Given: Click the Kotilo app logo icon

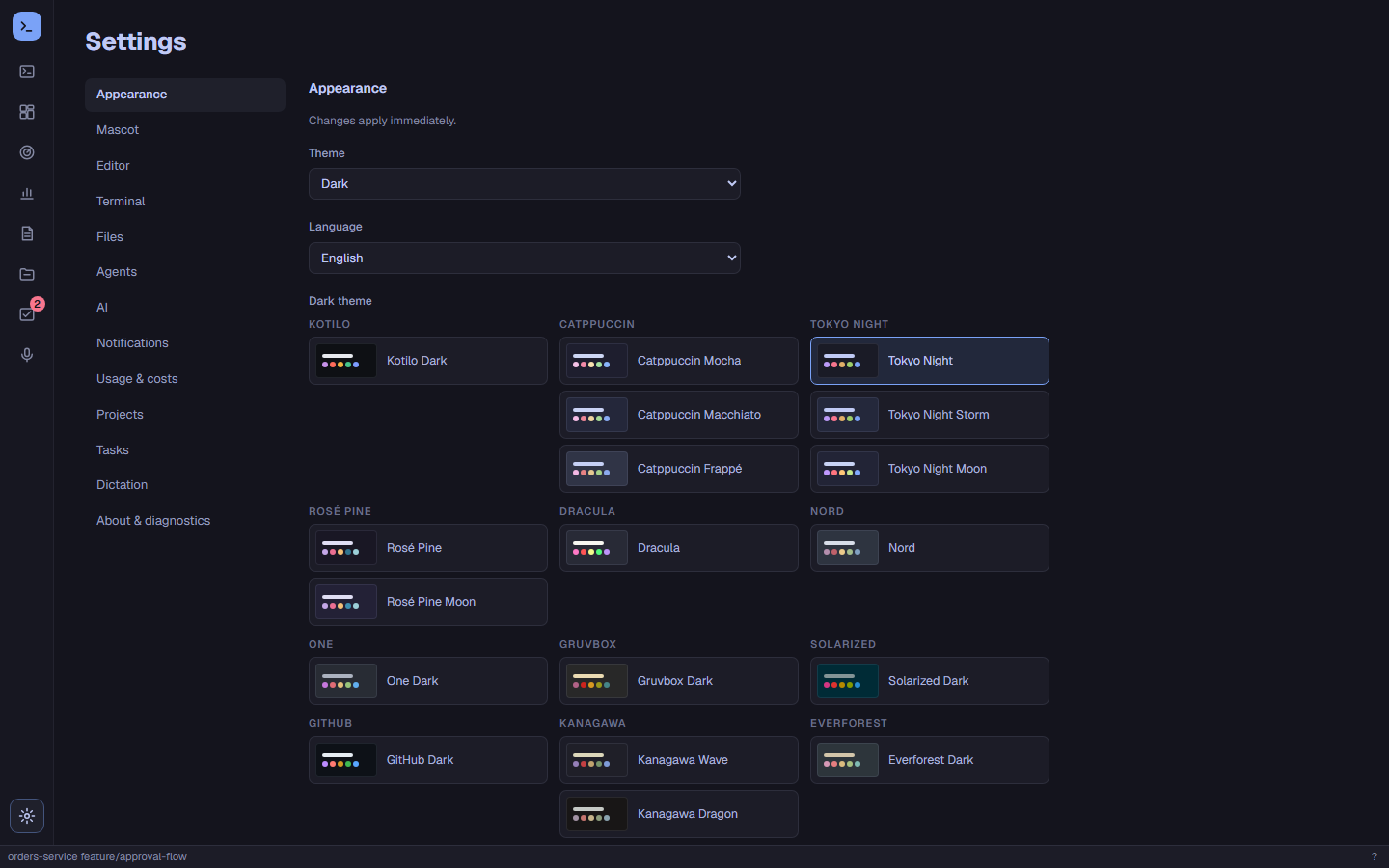Looking at the screenshot, I should tap(27, 26).
